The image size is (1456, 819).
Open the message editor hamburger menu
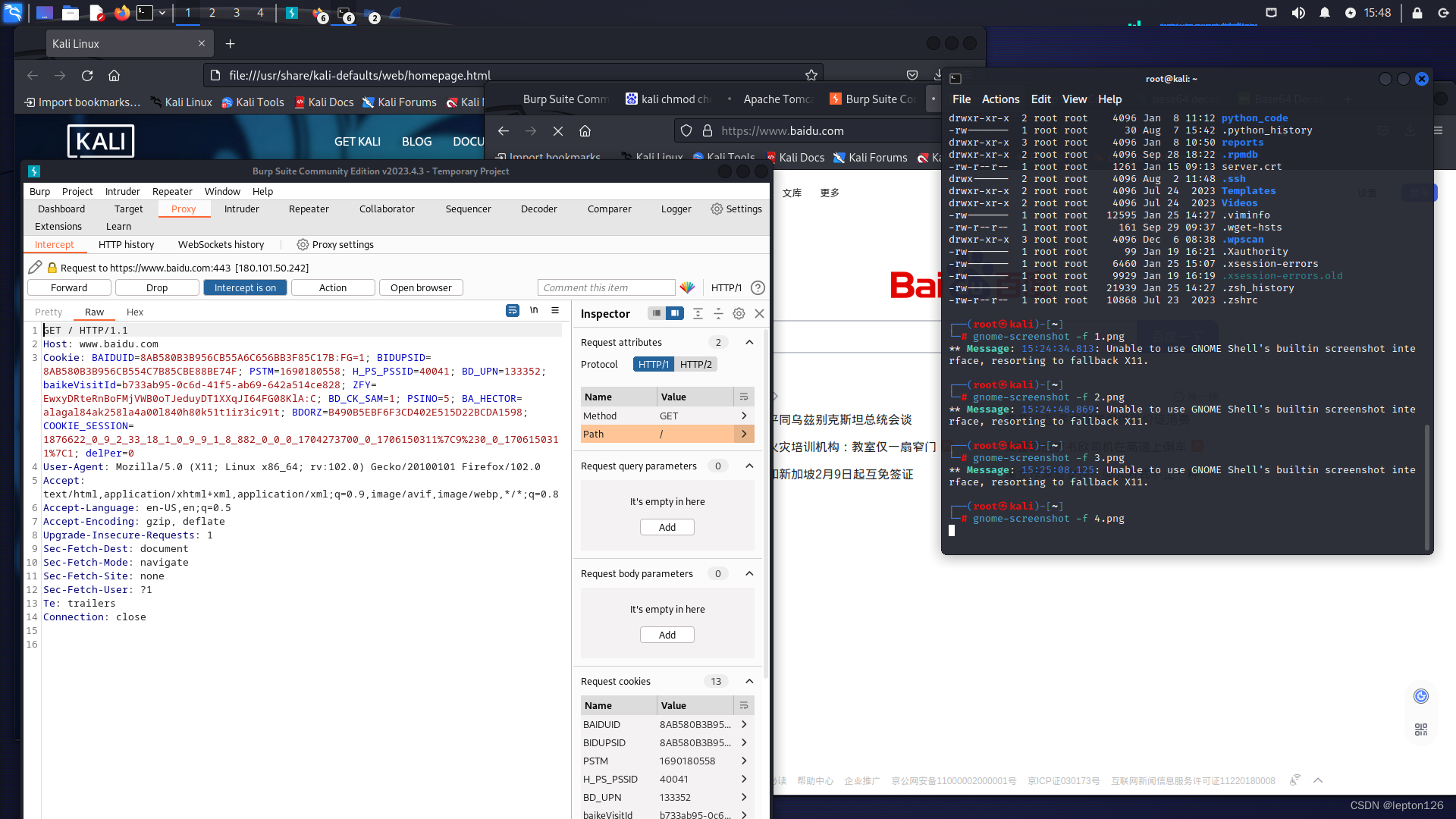click(555, 310)
